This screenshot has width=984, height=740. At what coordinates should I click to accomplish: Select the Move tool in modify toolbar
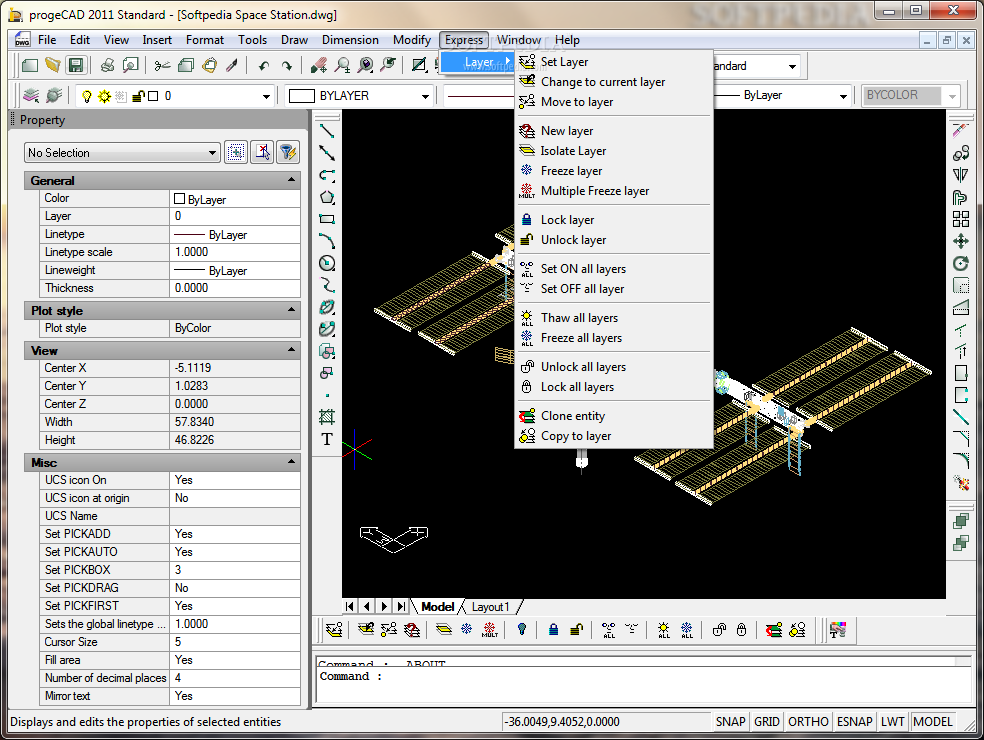click(x=961, y=241)
